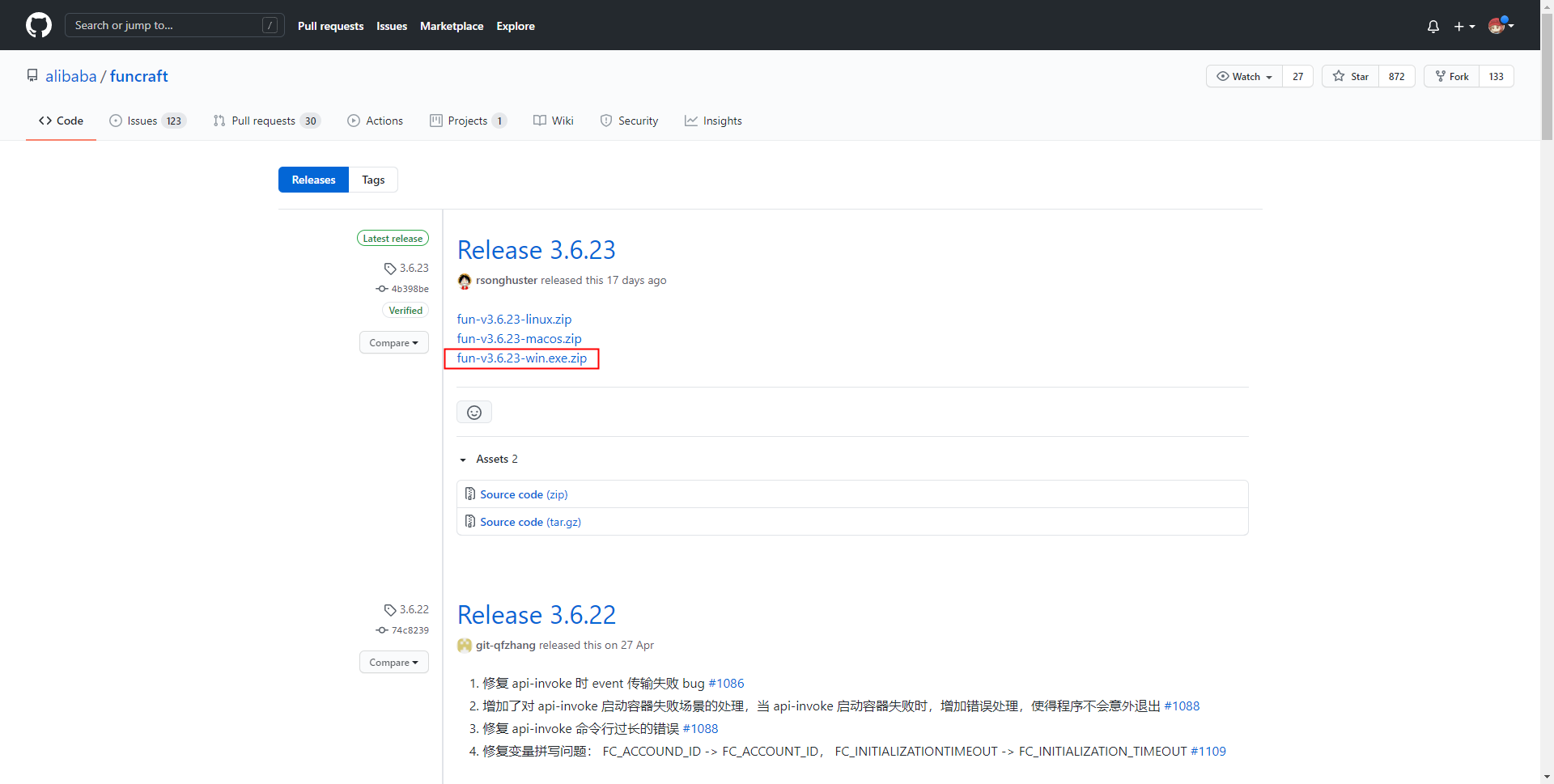Switch to the Wiki tab
The width and height of the screenshot is (1554, 784).
tap(553, 121)
